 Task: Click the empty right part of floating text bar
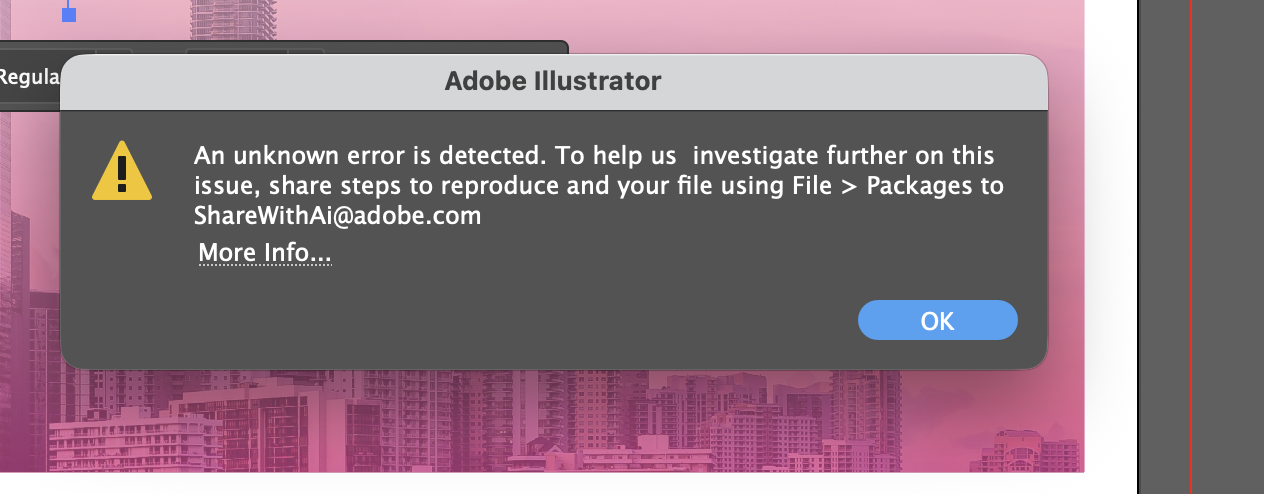450,49
